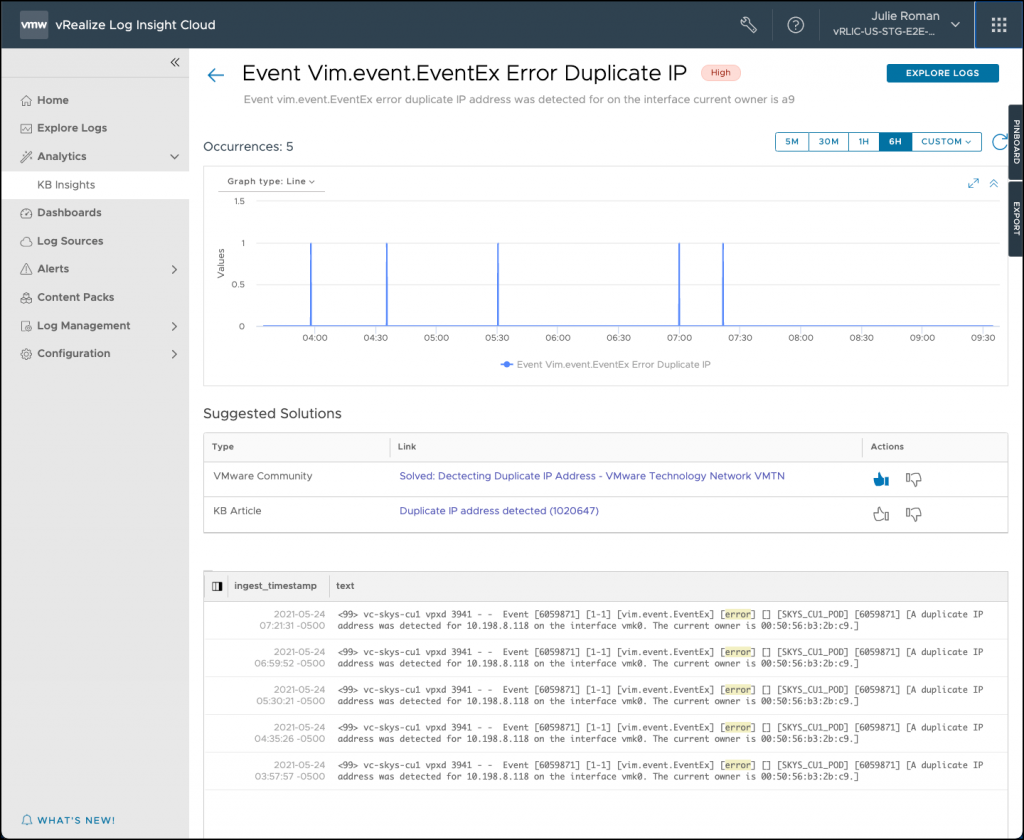Open Dashboards in the sidebar

(69, 213)
